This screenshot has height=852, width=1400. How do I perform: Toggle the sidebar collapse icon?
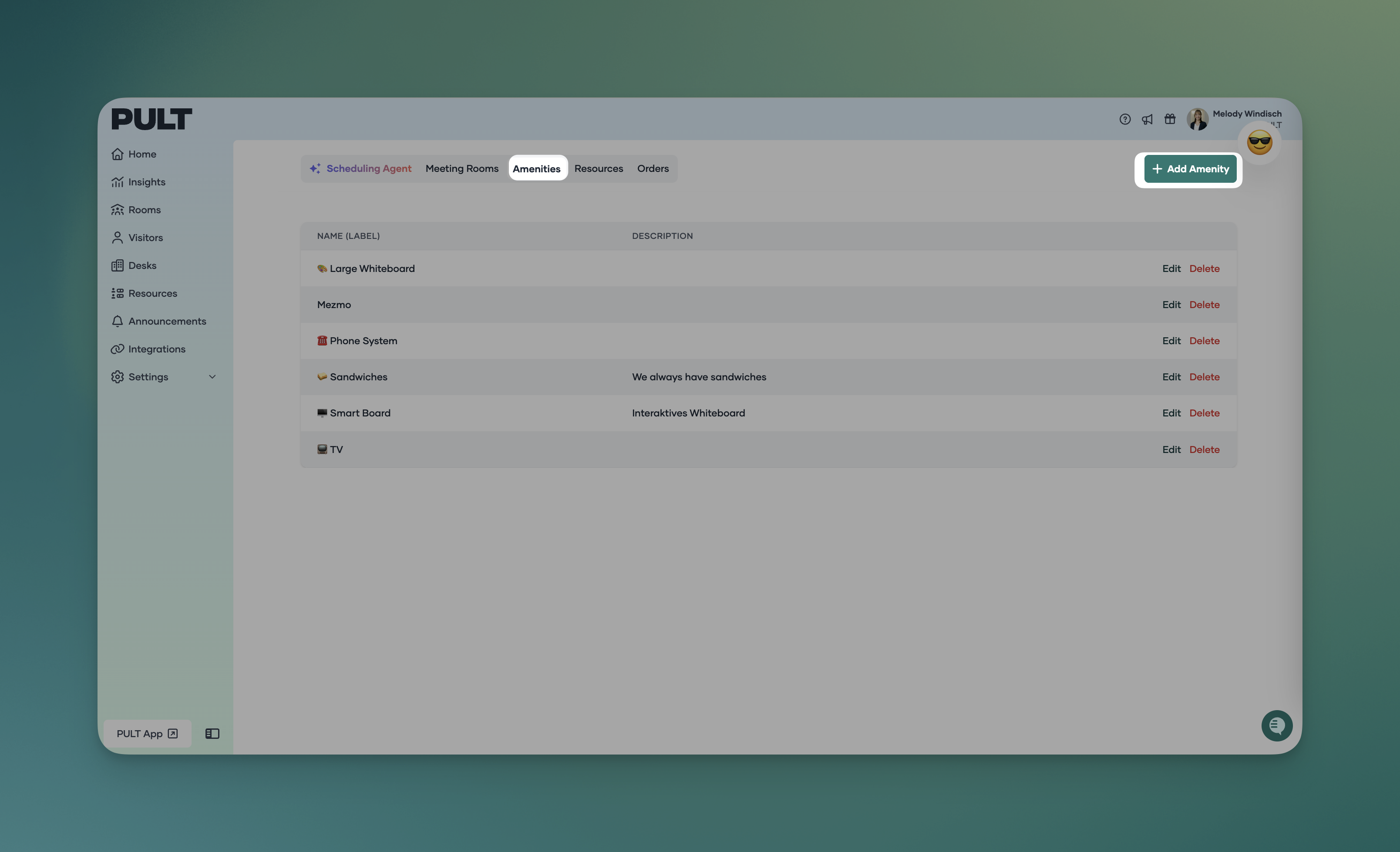point(212,733)
